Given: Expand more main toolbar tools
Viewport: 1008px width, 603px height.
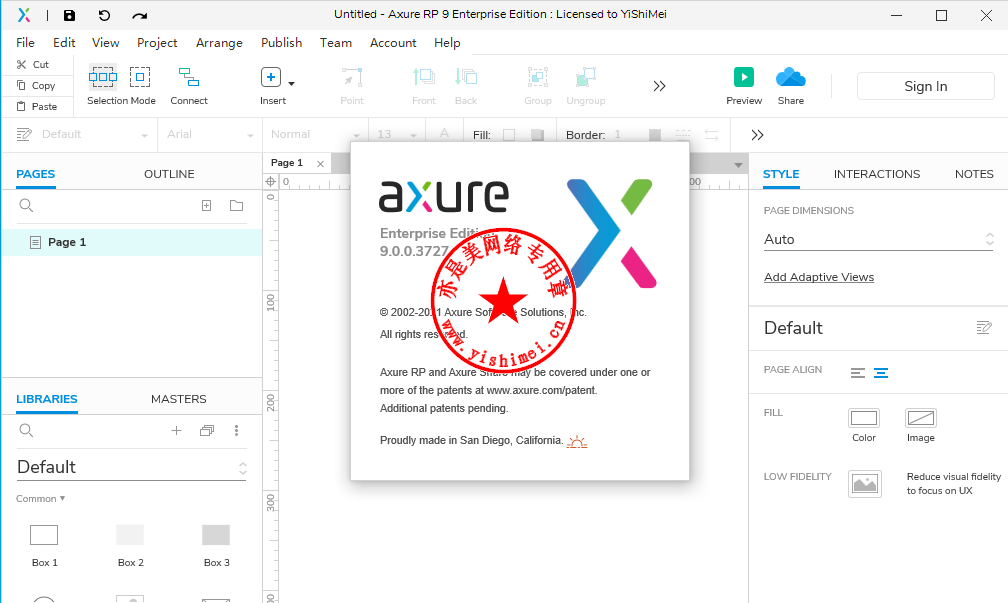Looking at the screenshot, I should pyautogui.click(x=659, y=86).
